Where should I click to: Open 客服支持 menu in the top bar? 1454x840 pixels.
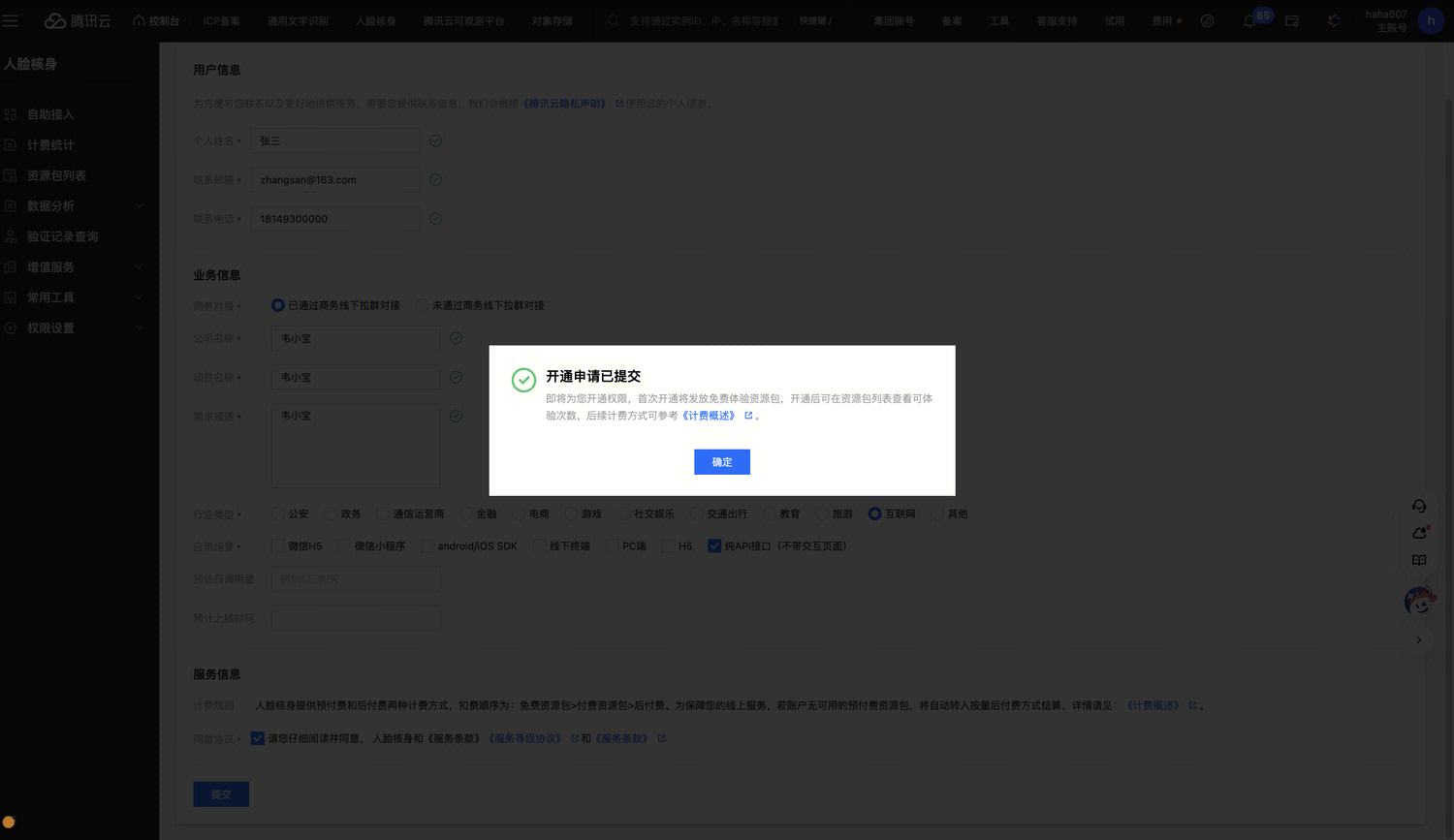click(1057, 20)
